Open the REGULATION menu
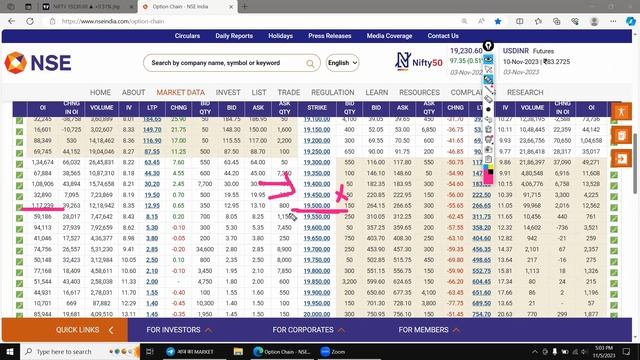Image resolution: width=640 pixels, height=360 pixels. (333, 93)
